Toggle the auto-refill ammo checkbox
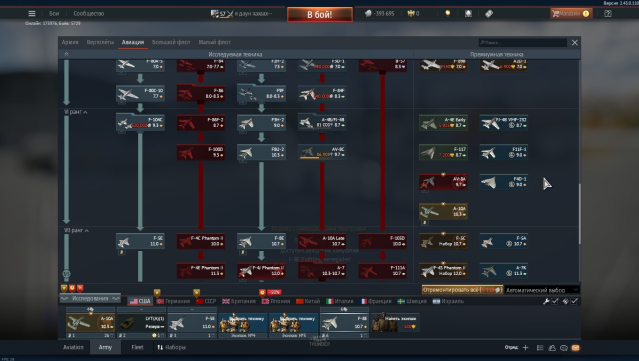Screen dimensions: 639x361 (574, 301)
